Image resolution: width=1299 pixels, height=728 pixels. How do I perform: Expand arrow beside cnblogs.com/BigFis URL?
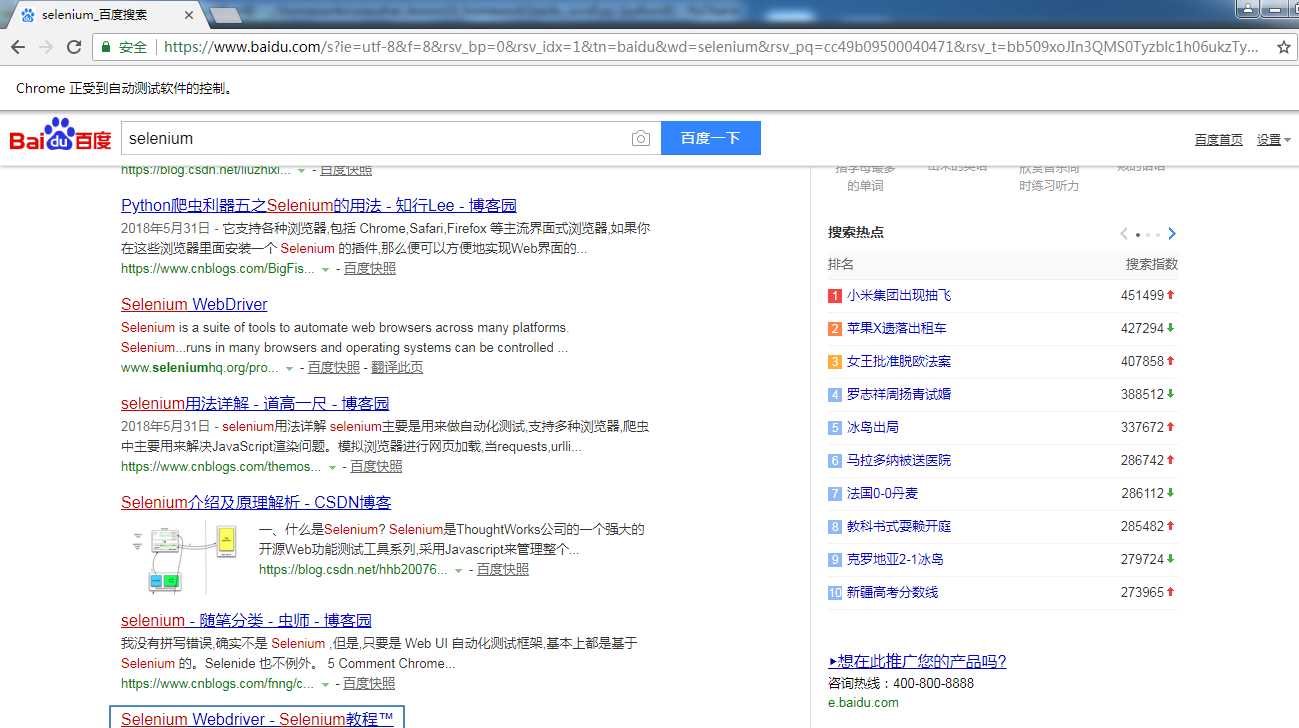coord(325,269)
